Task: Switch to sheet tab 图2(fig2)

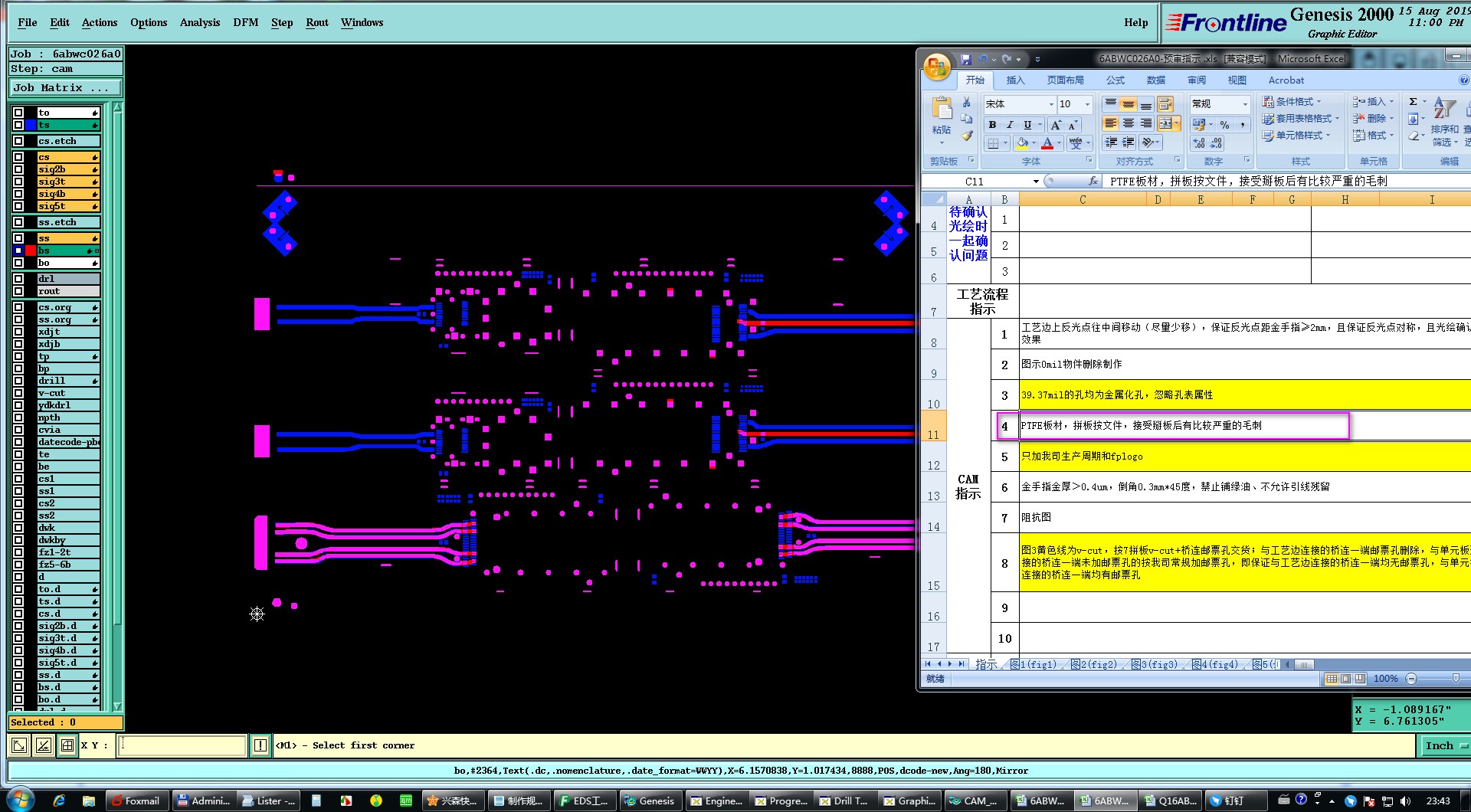Action: tap(1093, 664)
